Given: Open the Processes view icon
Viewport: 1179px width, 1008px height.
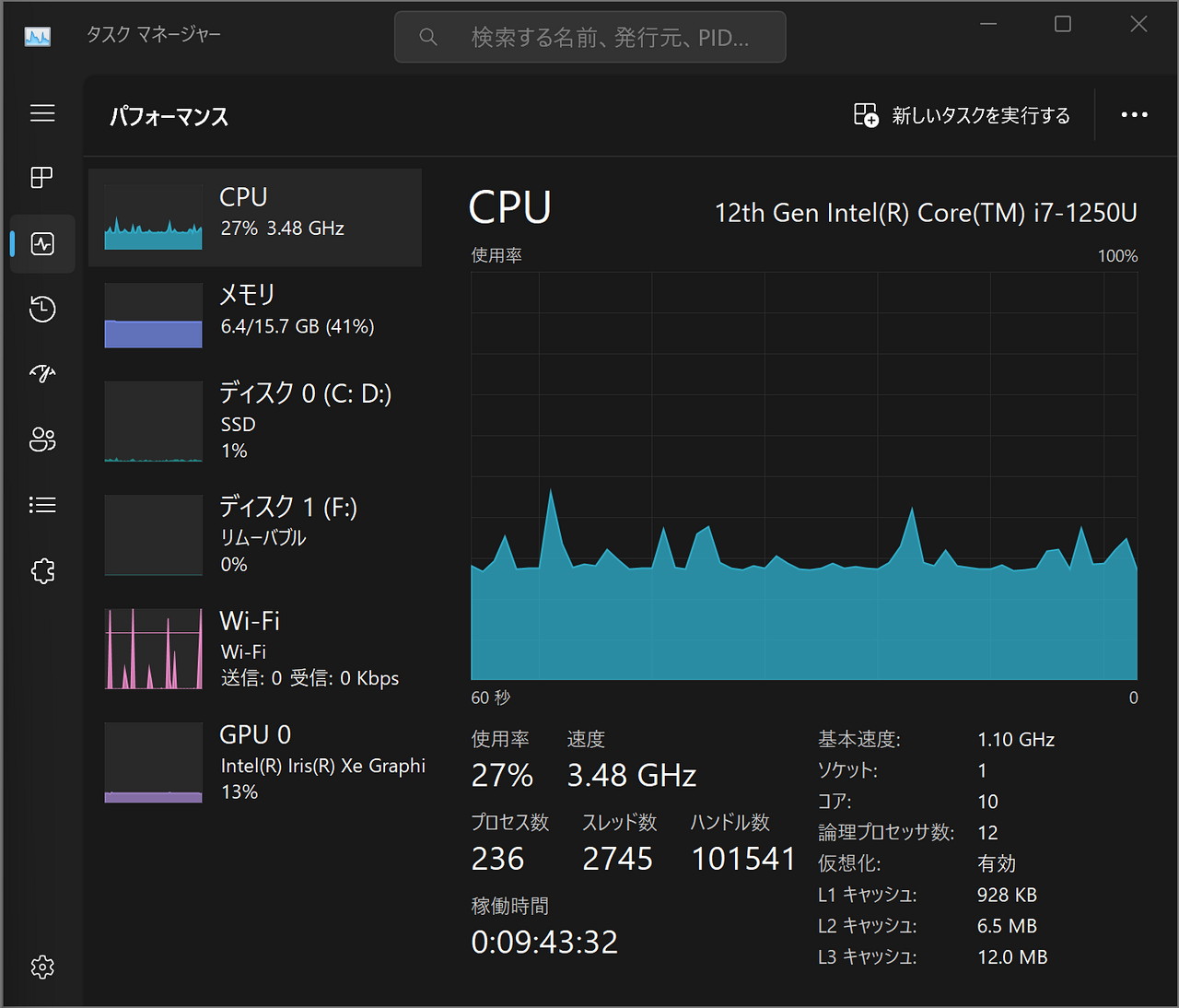Looking at the screenshot, I should (x=41, y=177).
